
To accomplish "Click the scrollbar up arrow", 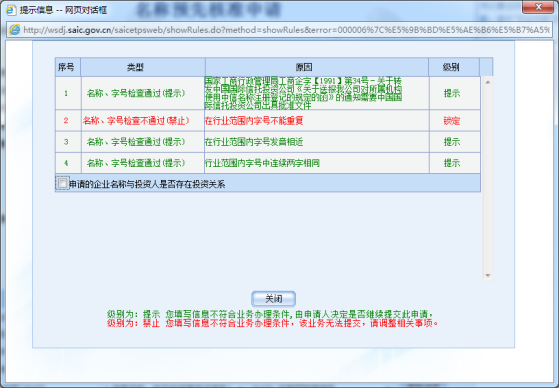I will (488, 82).
